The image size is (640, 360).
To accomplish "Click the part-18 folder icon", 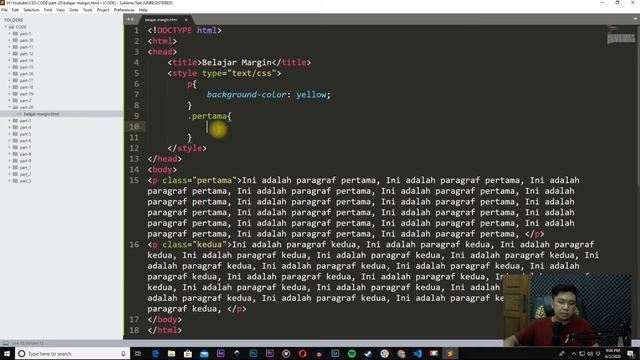I will [x=15, y=87].
